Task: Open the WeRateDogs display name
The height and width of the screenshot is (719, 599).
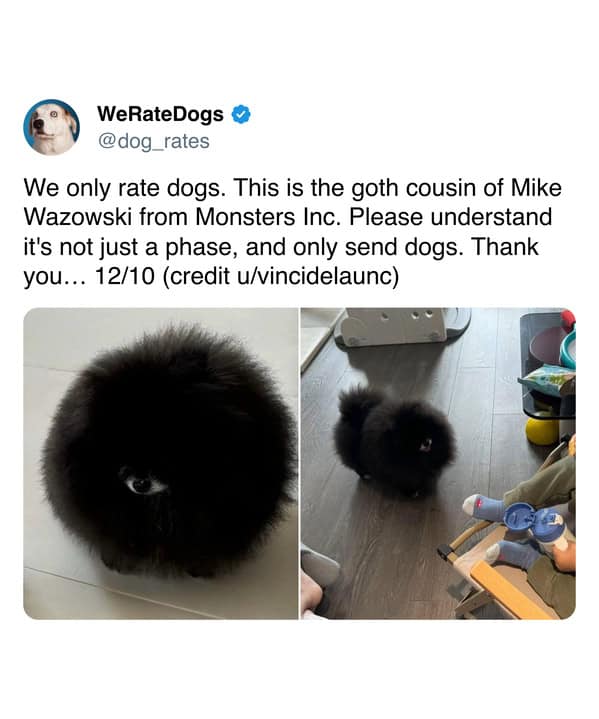Action: coord(160,114)
